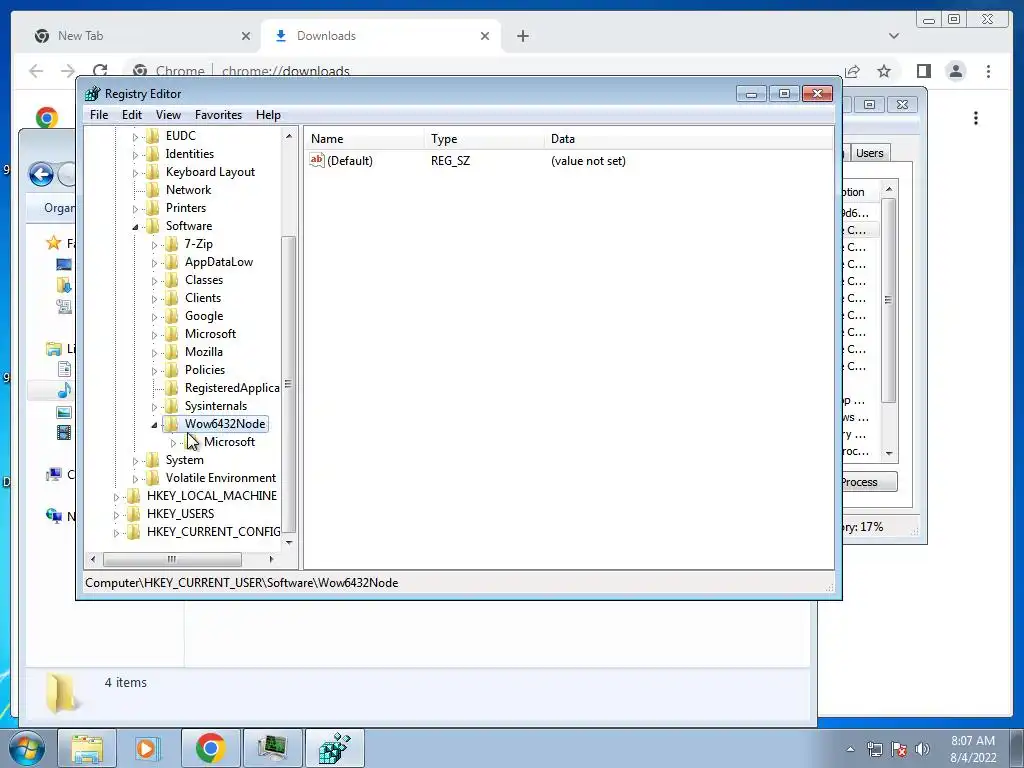This screenshot has width=1024, height=768.
Task: Open the View menu in Registry Editor
Action: click(168, 115)
